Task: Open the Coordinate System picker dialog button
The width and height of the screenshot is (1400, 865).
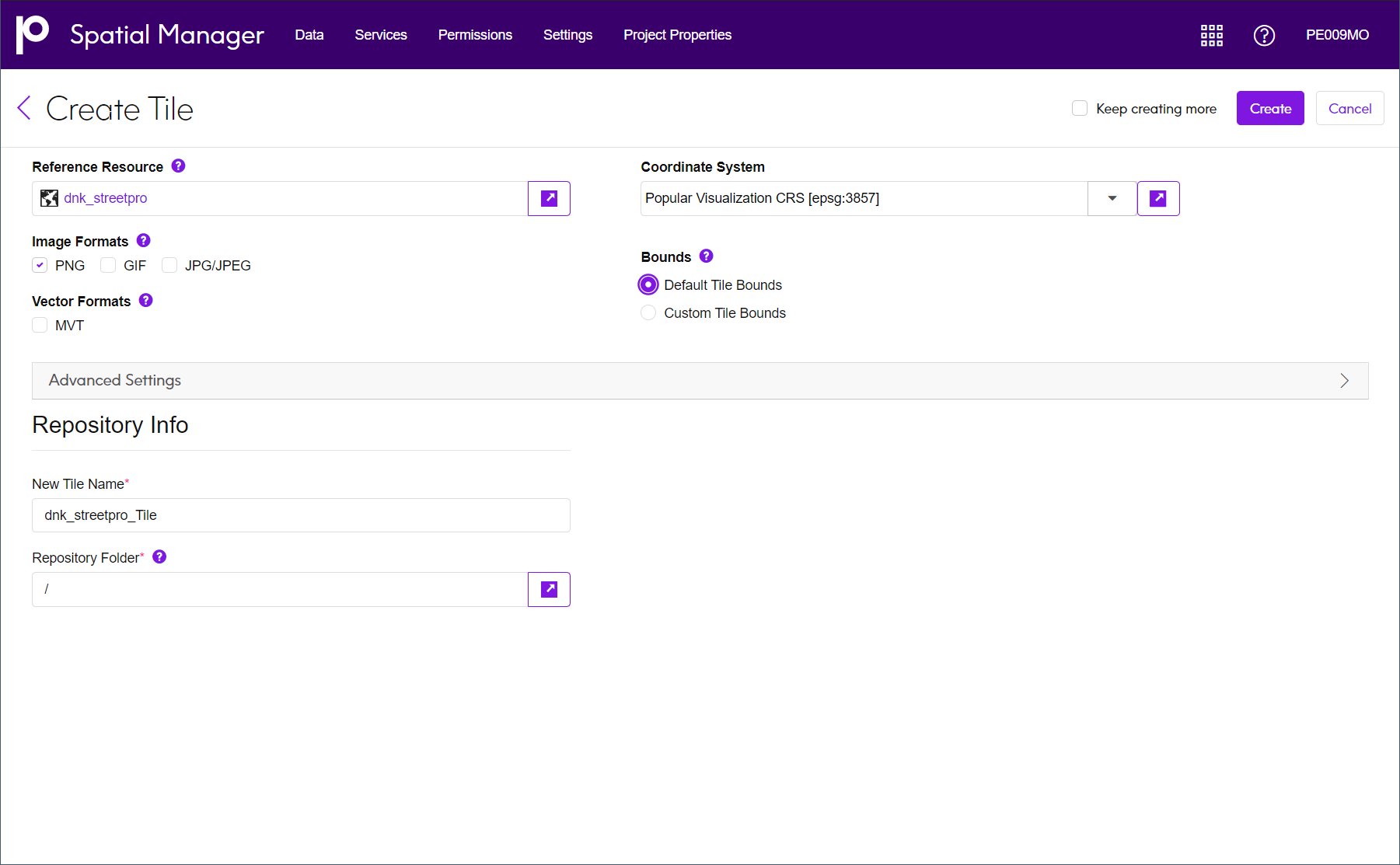Action: pyautogui.click(x=1157, y=198)
